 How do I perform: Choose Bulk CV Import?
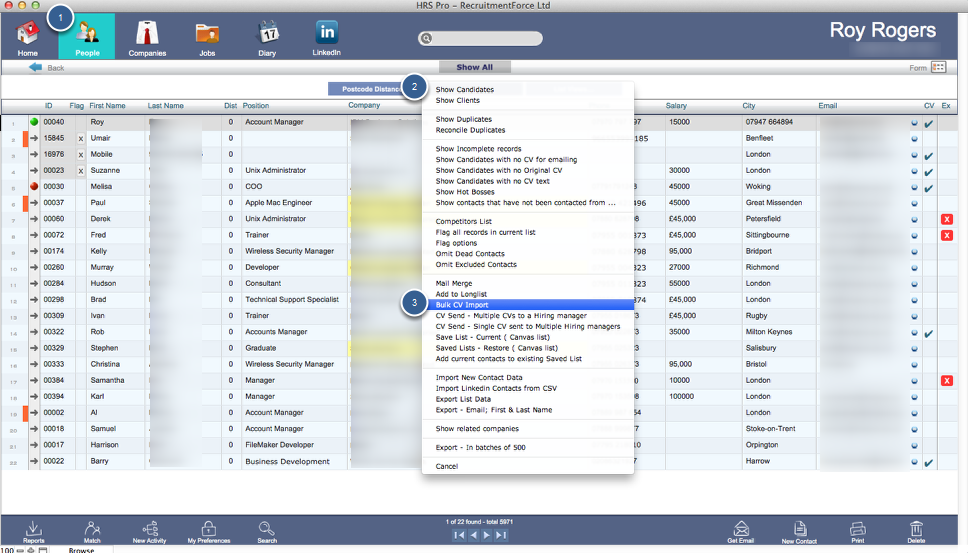(528, 305)
